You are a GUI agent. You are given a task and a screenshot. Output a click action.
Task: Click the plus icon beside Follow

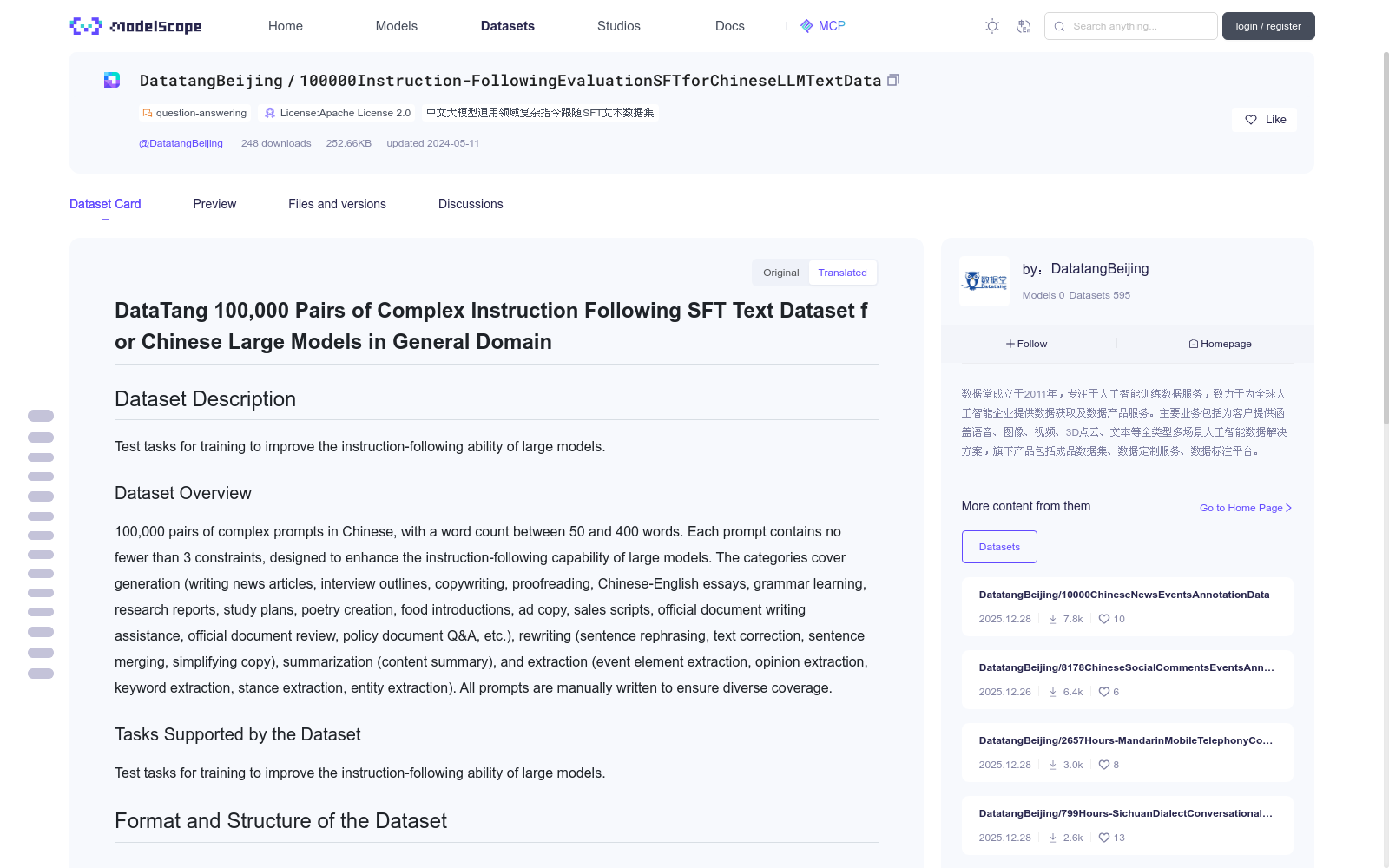tap(1010, 344)
